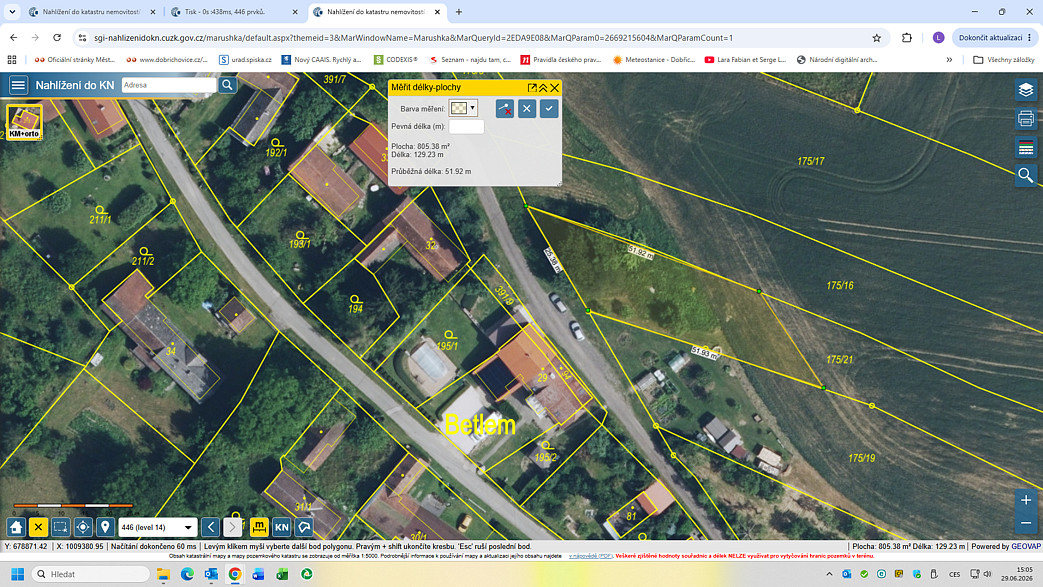Screen dimensions: 1043x587
Task: Click the Pevná délka (m) input field
Action: (466, 126)
